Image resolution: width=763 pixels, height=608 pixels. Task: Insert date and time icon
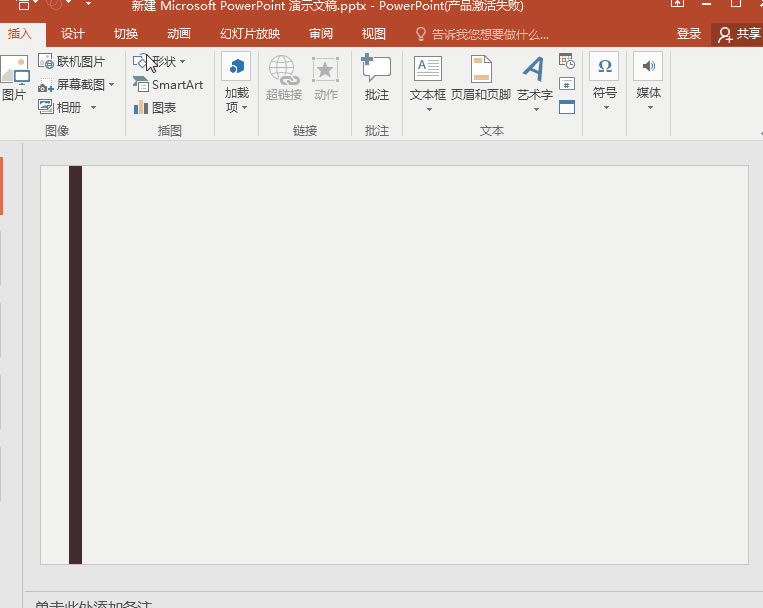click(x=567, y=62)
